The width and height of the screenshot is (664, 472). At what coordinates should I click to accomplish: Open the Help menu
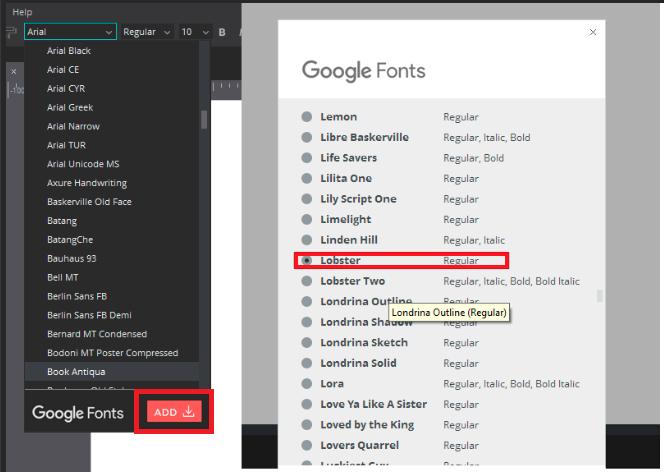click(x=22, y=11)
